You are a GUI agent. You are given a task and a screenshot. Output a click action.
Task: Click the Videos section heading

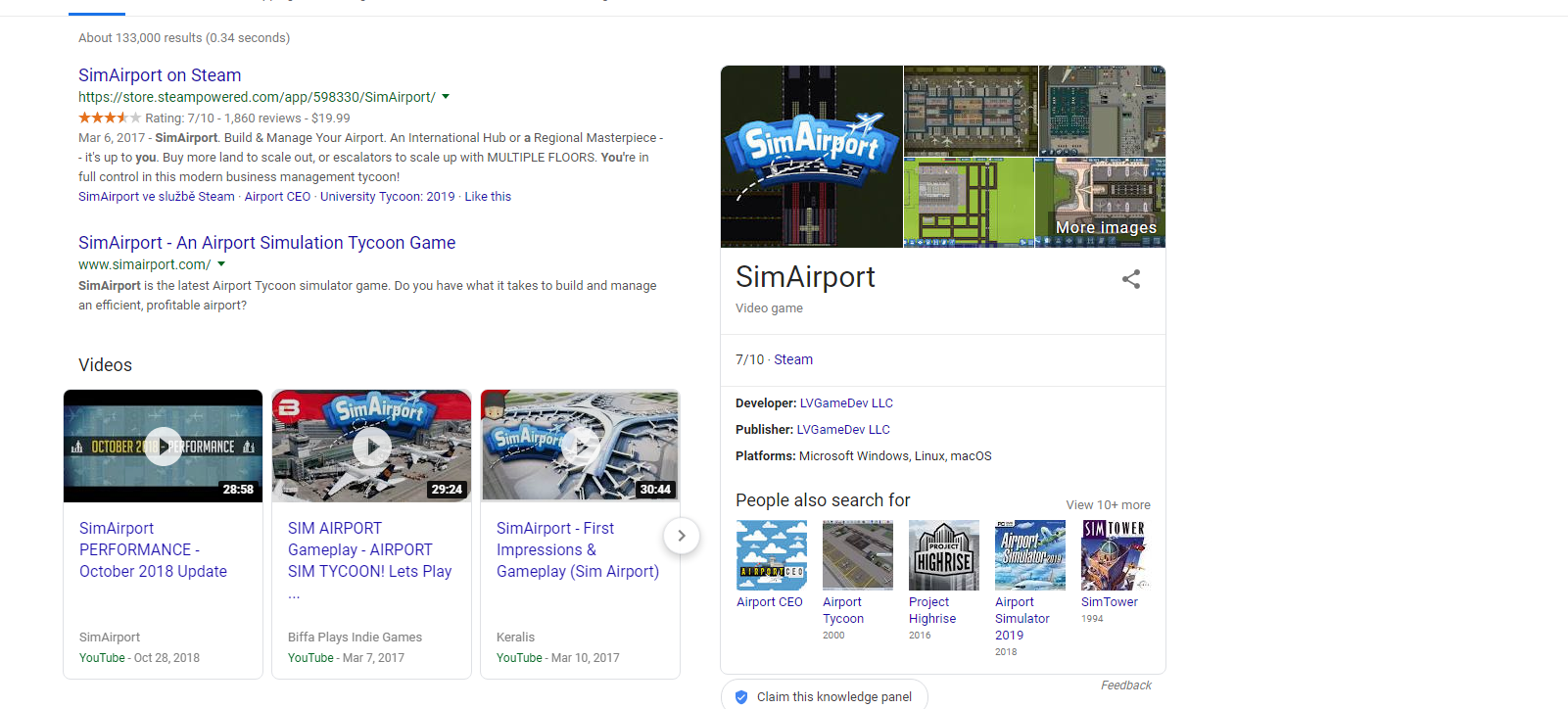pyautogui.click(x=105, y=365)
